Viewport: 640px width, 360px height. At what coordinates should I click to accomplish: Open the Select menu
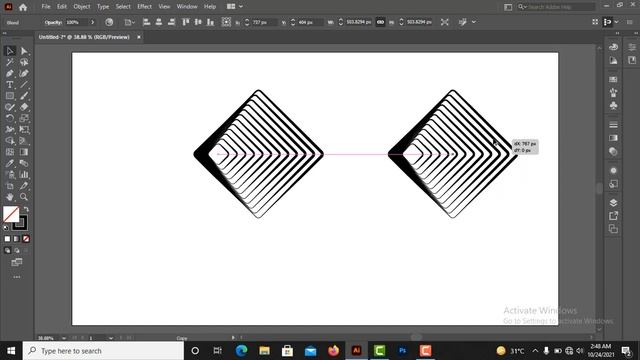pyautogui.click(x=123, y=7)
